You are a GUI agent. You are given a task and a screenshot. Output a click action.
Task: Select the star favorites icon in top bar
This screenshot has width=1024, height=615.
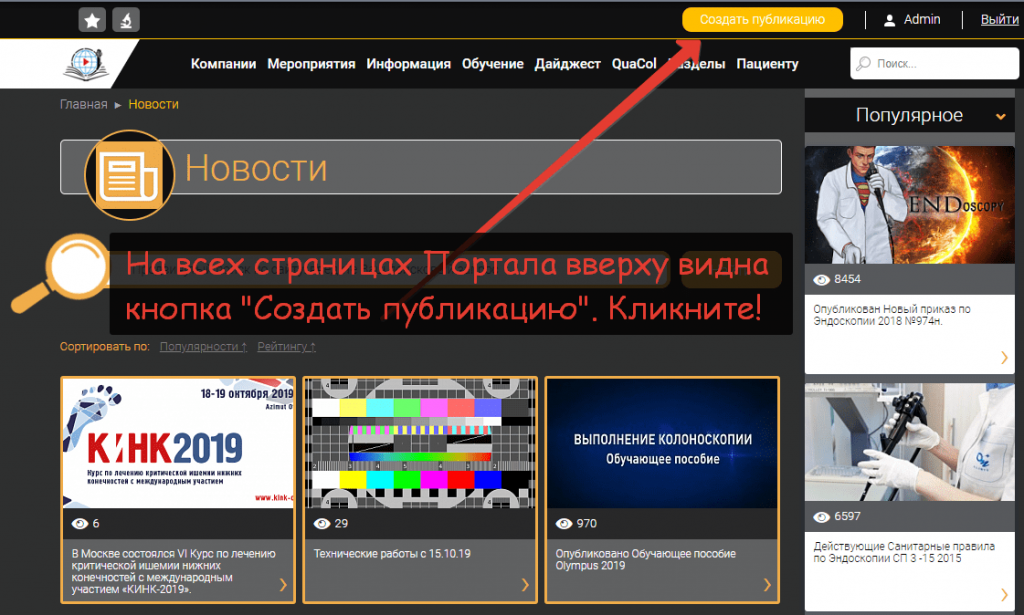pos(91,18)
